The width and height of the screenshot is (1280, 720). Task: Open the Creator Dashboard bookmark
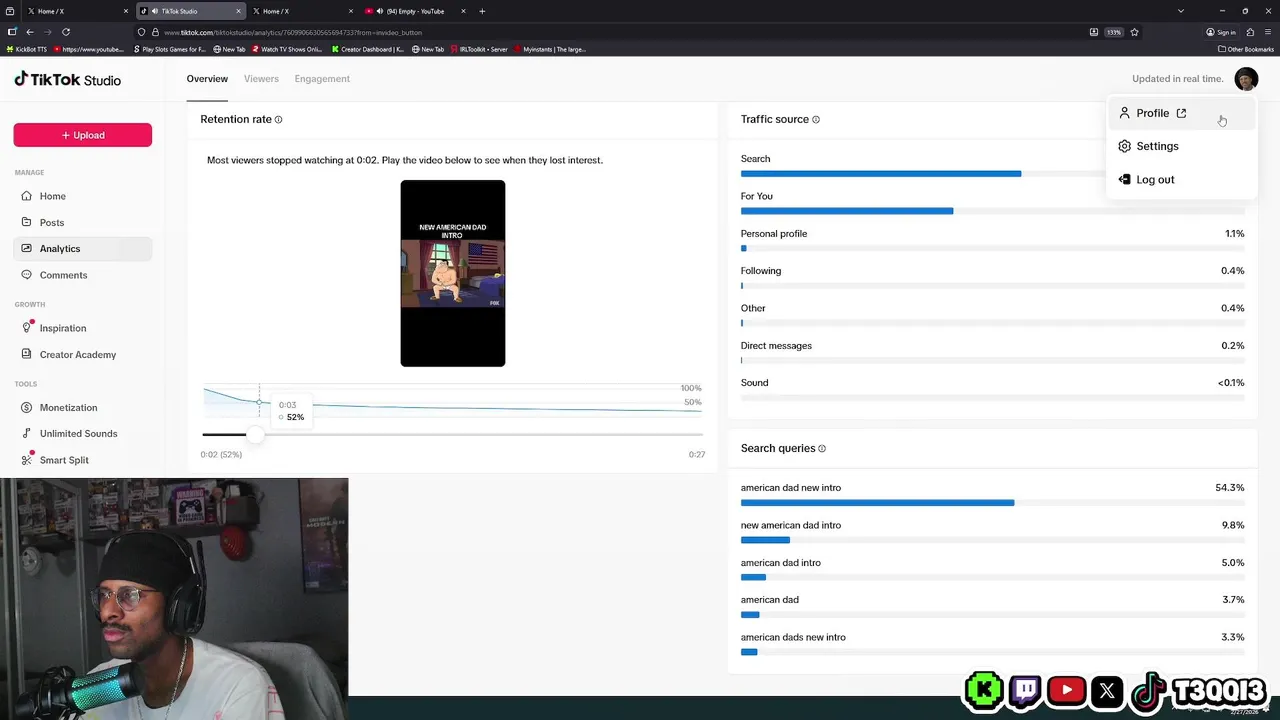[368, 49]
